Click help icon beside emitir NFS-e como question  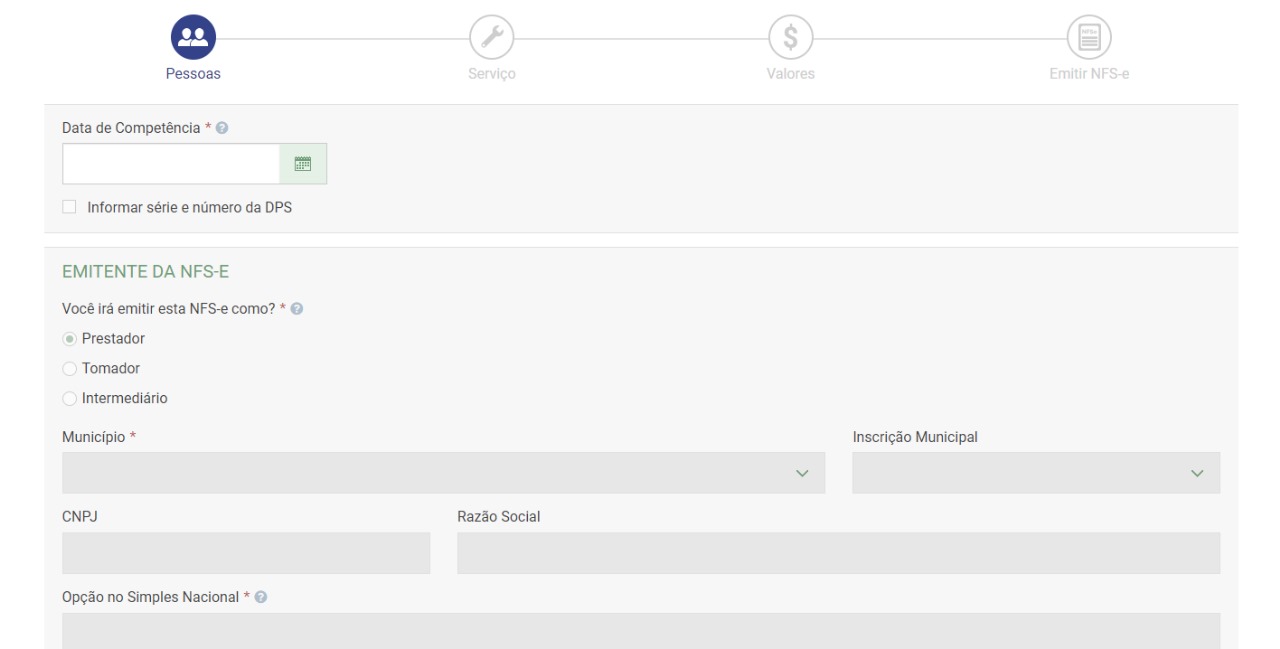tap(298, 308)
